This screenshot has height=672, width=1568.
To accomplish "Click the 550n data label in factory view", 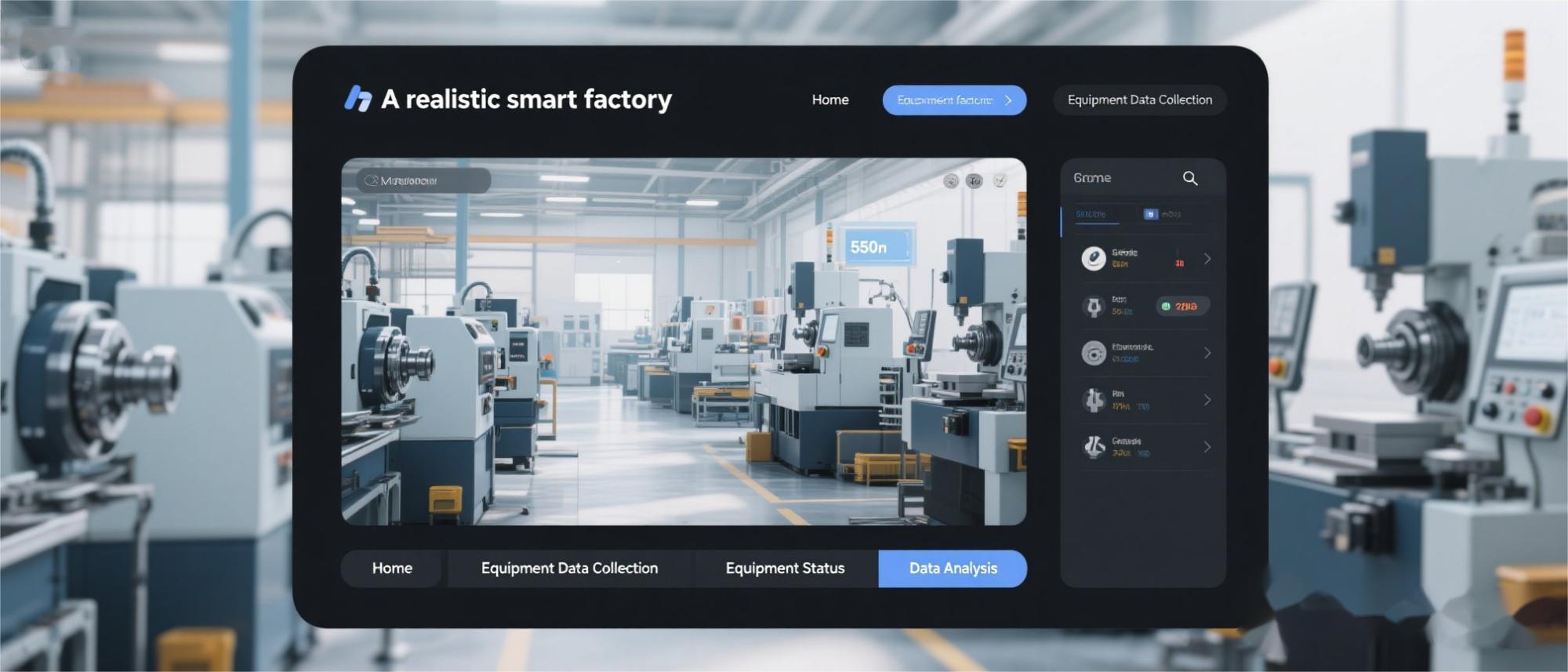I will [870, 247].
